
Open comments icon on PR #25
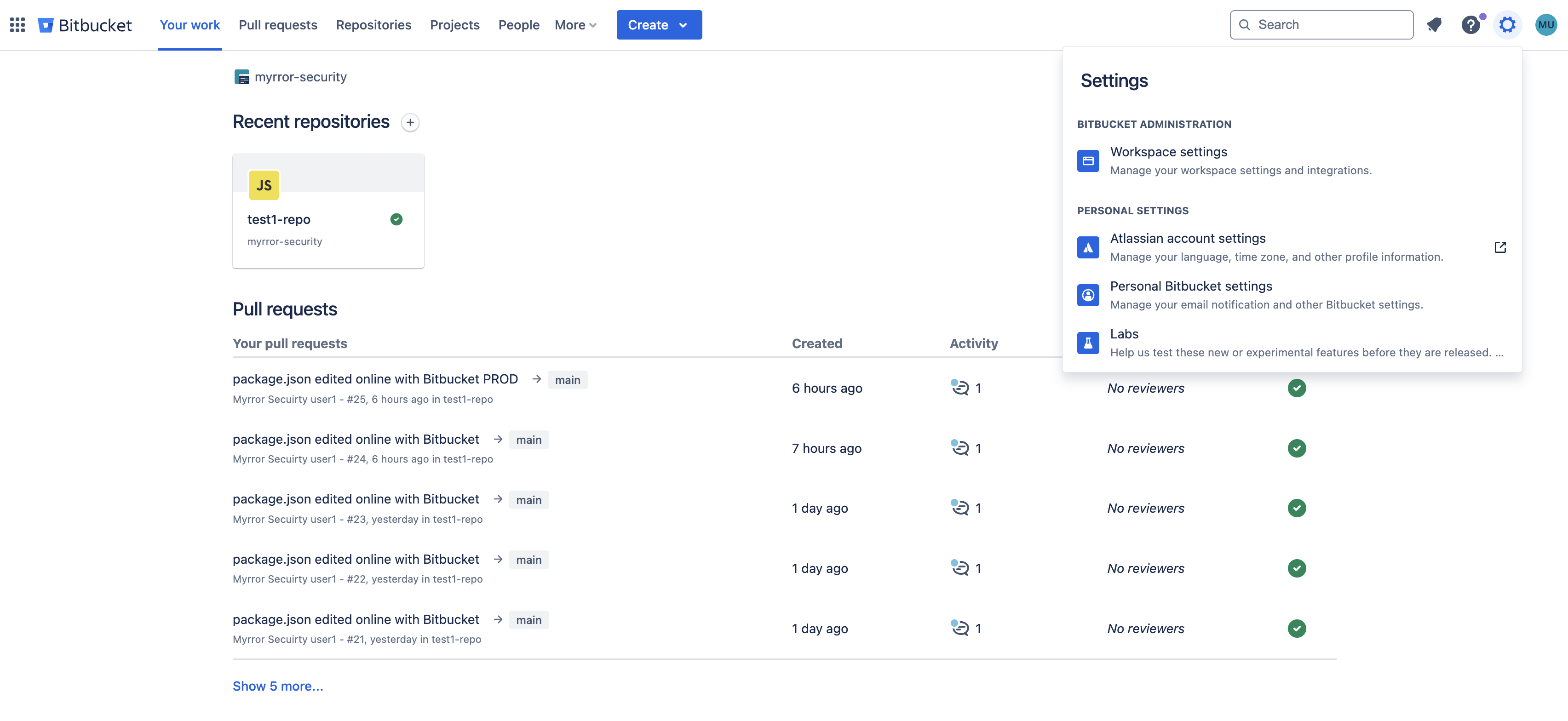(x=960, y=387)
